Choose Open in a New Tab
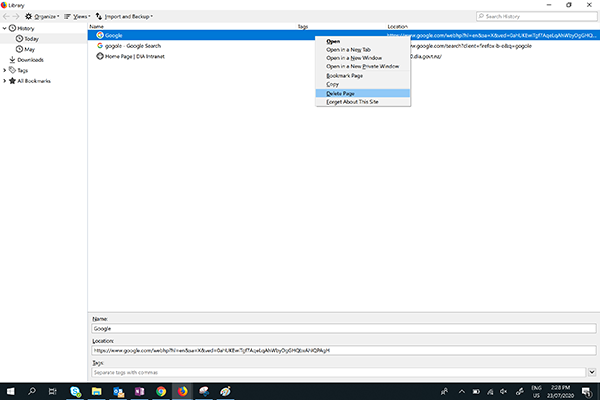This screenshot has height=400, width=600. 363,50
